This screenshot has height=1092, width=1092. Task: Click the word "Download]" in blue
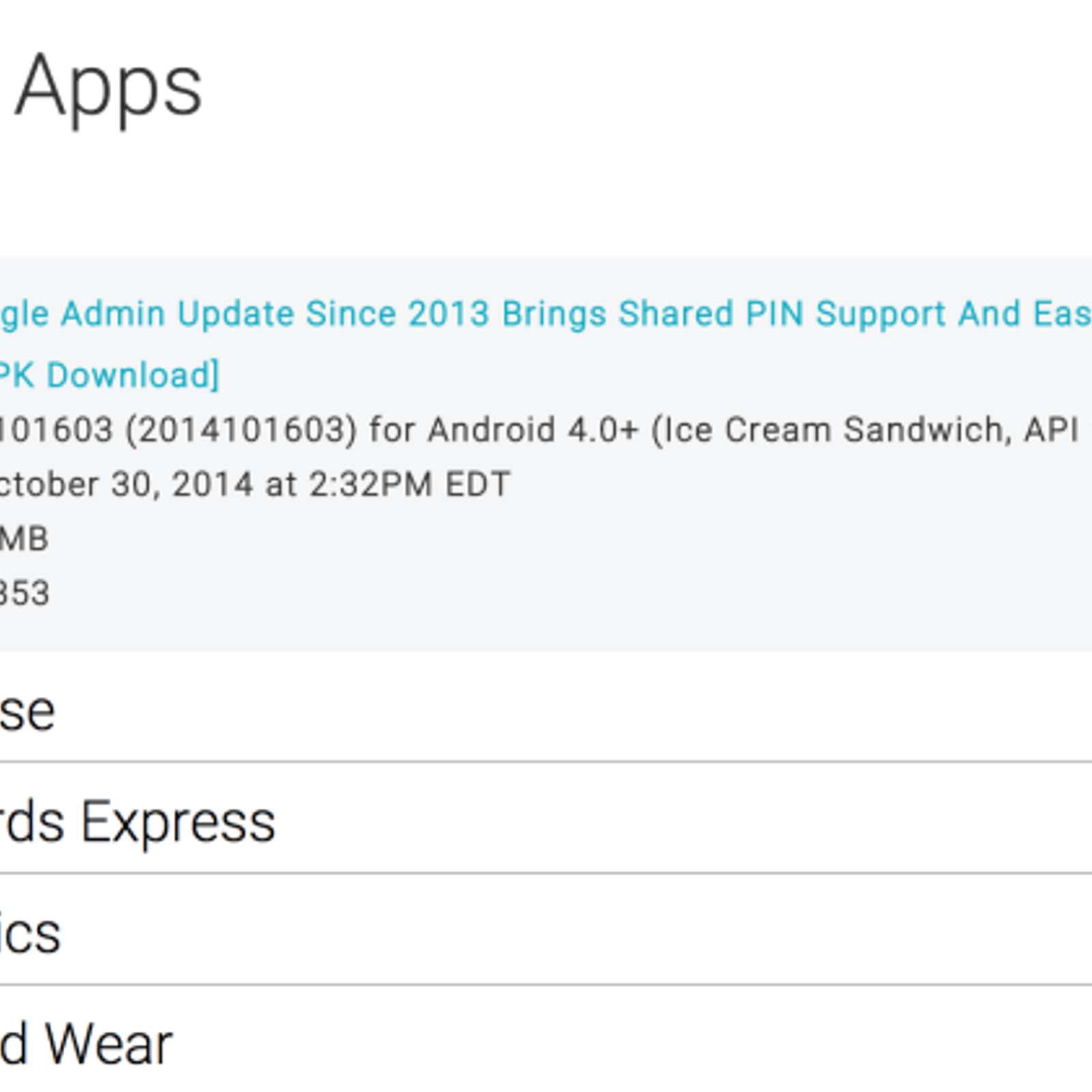point(133,375)
